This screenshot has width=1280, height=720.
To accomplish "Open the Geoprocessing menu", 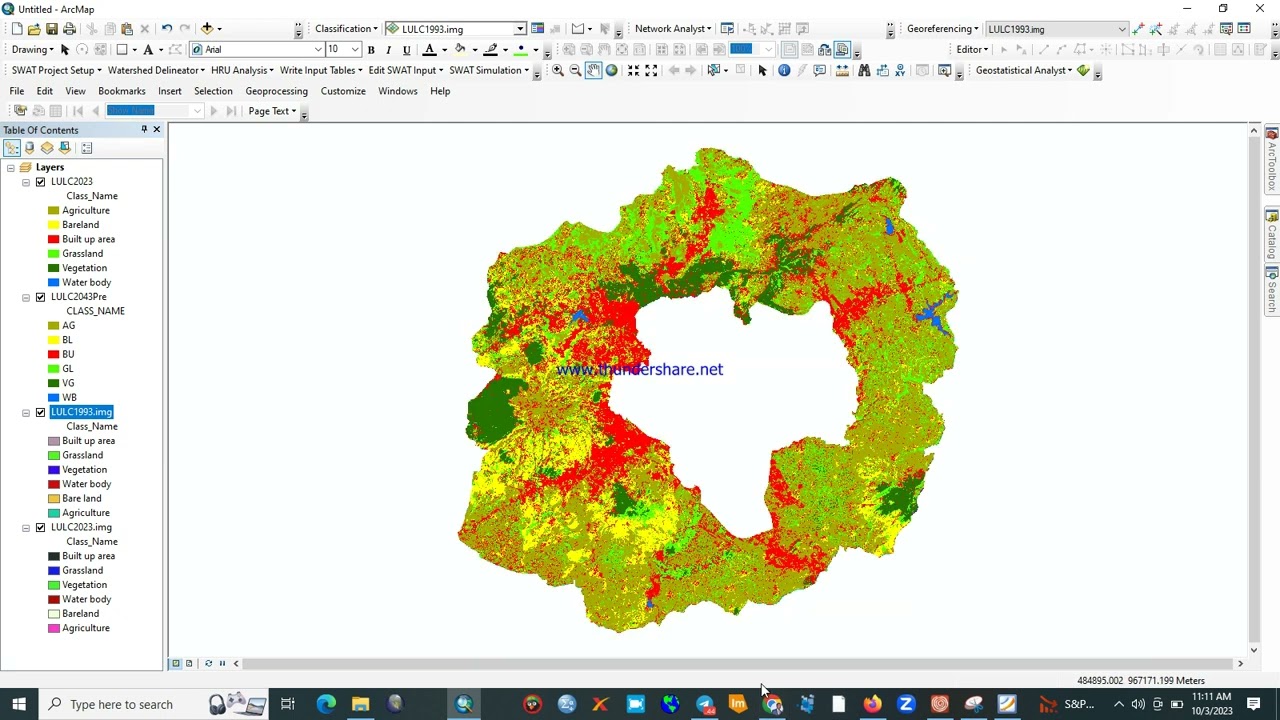I will tap(276, 91).
